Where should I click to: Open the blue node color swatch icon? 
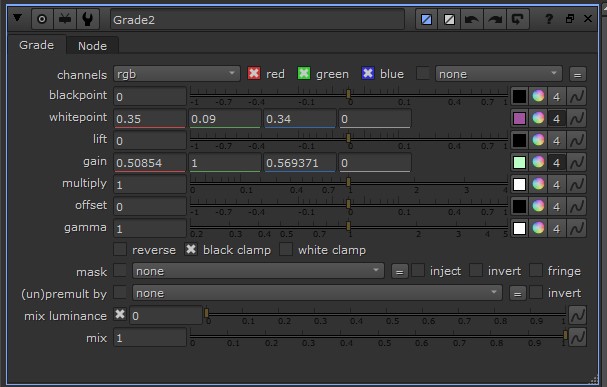(x=427, y=19)
